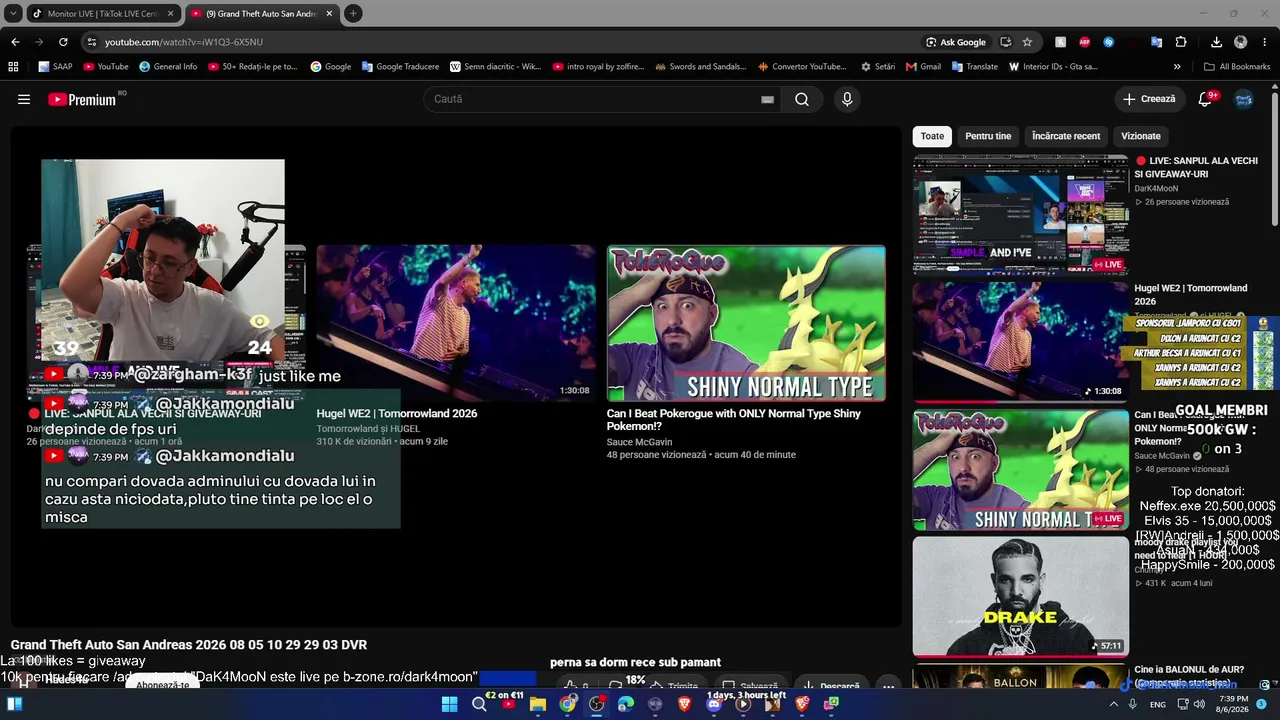Bookmark this page with the star icon
The width and height of the screenshot is (1280, 720).
[x=1027, y=42]
